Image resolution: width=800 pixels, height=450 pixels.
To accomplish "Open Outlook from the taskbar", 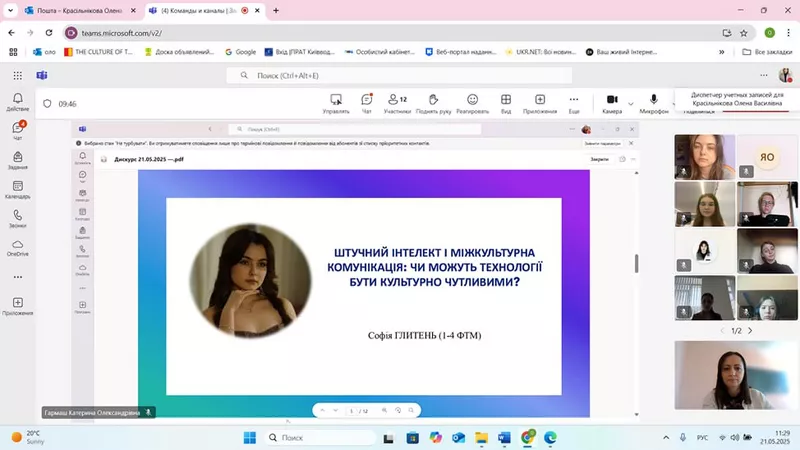I will tap(458, 438).
